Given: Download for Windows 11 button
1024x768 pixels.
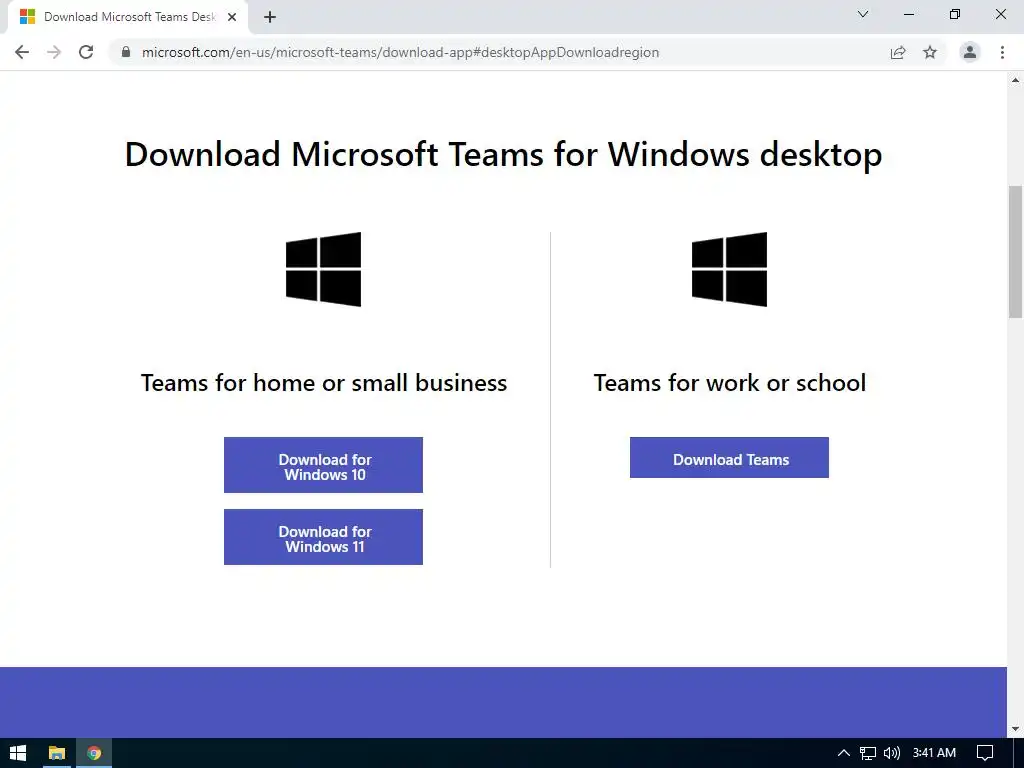Looking at the screenshot, I should pos(323,537).
